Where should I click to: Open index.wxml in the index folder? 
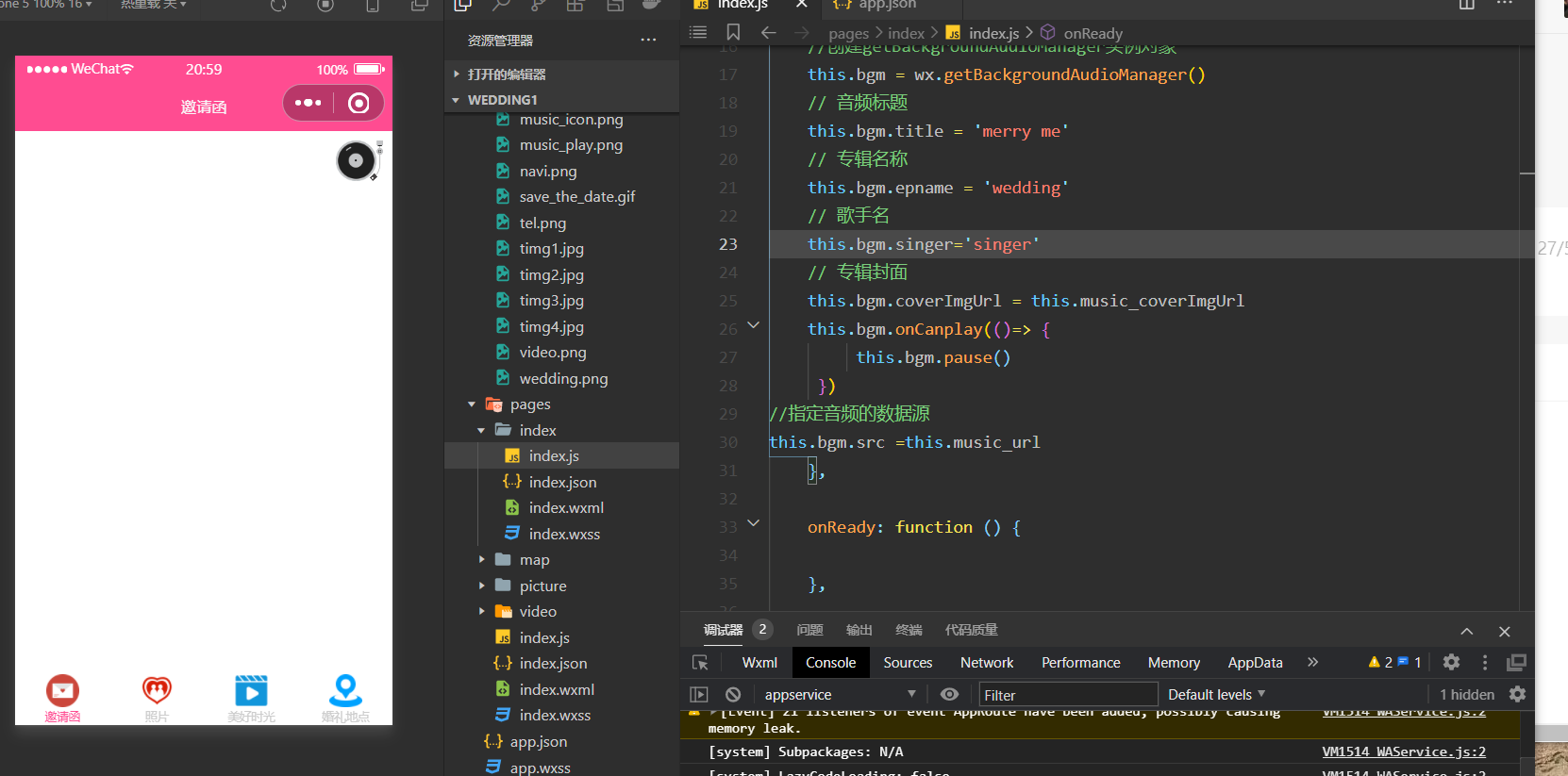point(566,508)
